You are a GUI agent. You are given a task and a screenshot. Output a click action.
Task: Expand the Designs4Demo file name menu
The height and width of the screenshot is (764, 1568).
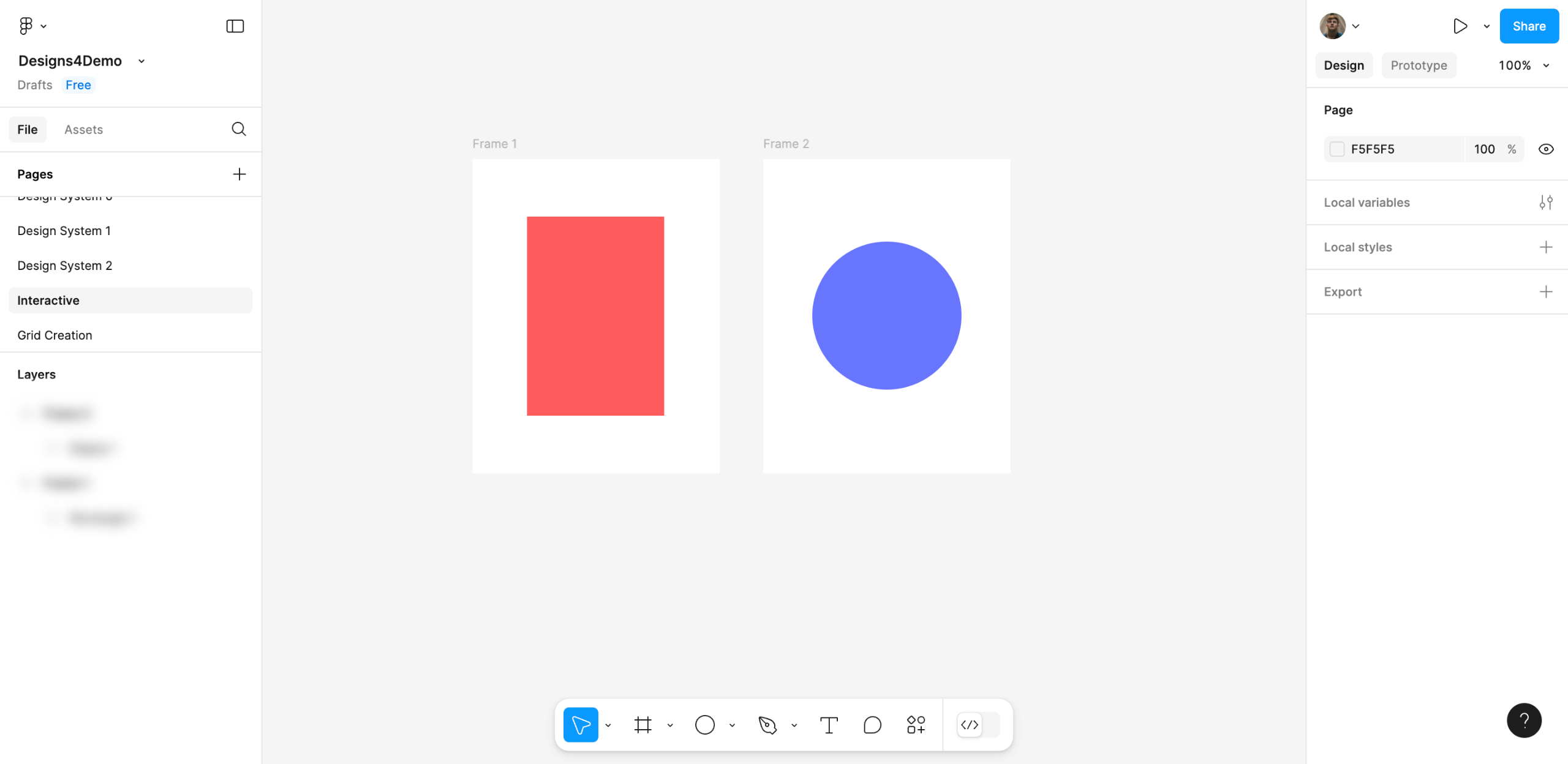(x=141, y=61)
